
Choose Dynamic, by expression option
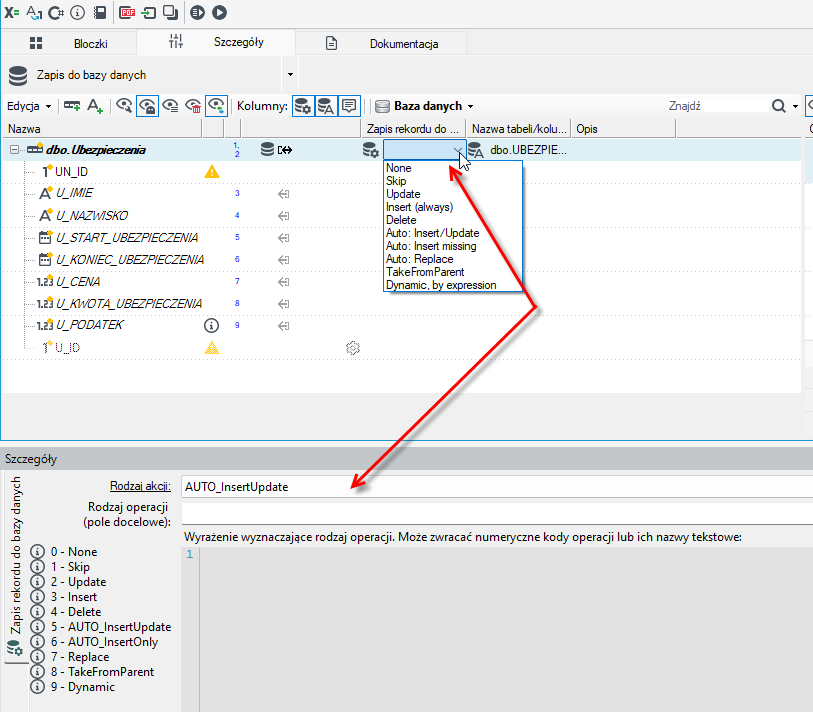tap(441, 285)
